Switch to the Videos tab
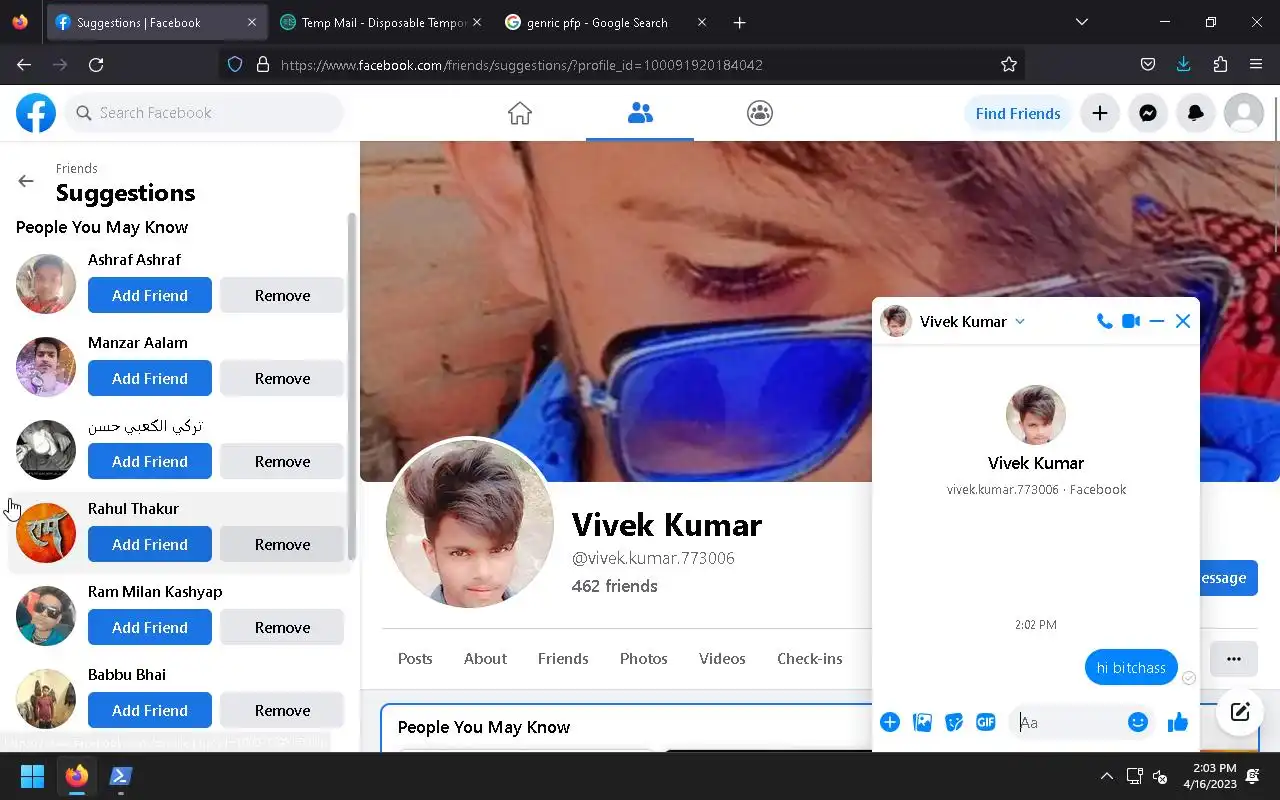The width and height of the screenshot is (1280, 800). point(722,658)
